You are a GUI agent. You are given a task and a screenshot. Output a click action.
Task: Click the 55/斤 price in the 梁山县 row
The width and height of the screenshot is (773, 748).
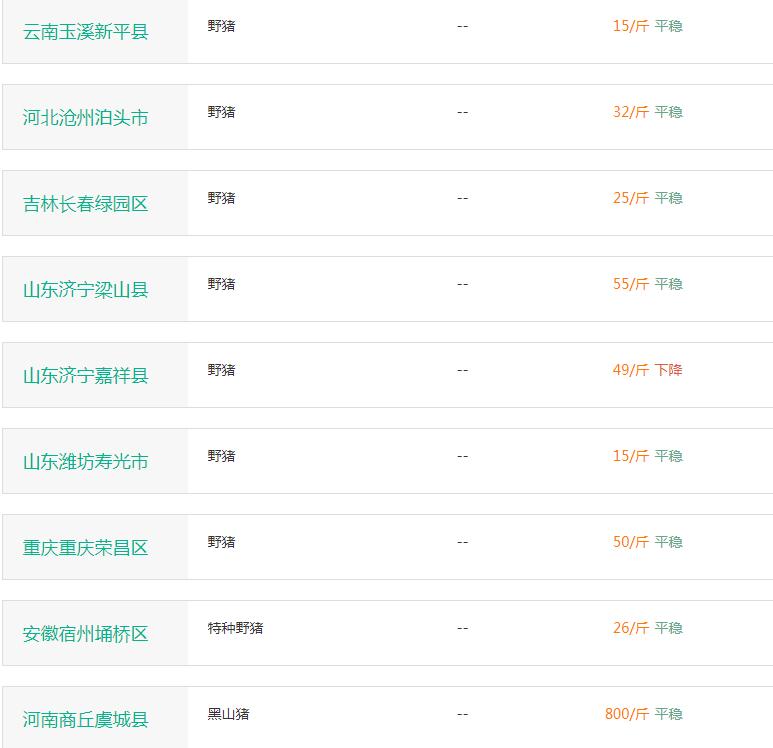click(x=631, y=284)
